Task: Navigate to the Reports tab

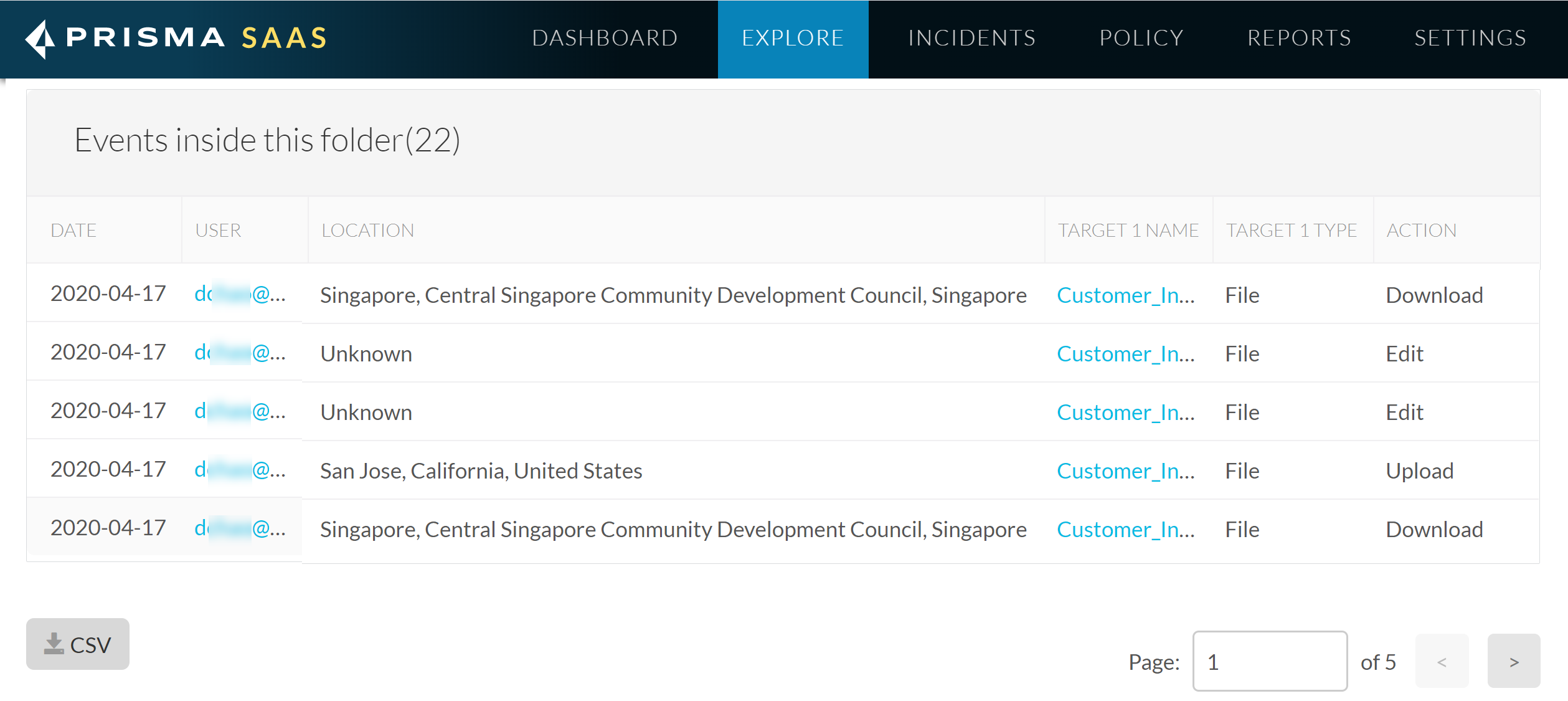Action: click(1299, 39)
